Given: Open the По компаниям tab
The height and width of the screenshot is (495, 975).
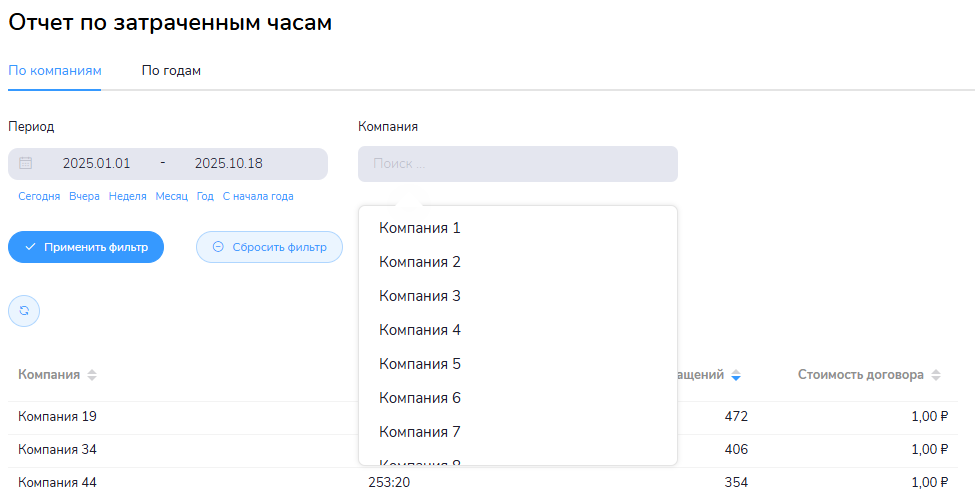Looking at the screenshot, I should coord(54,70).
